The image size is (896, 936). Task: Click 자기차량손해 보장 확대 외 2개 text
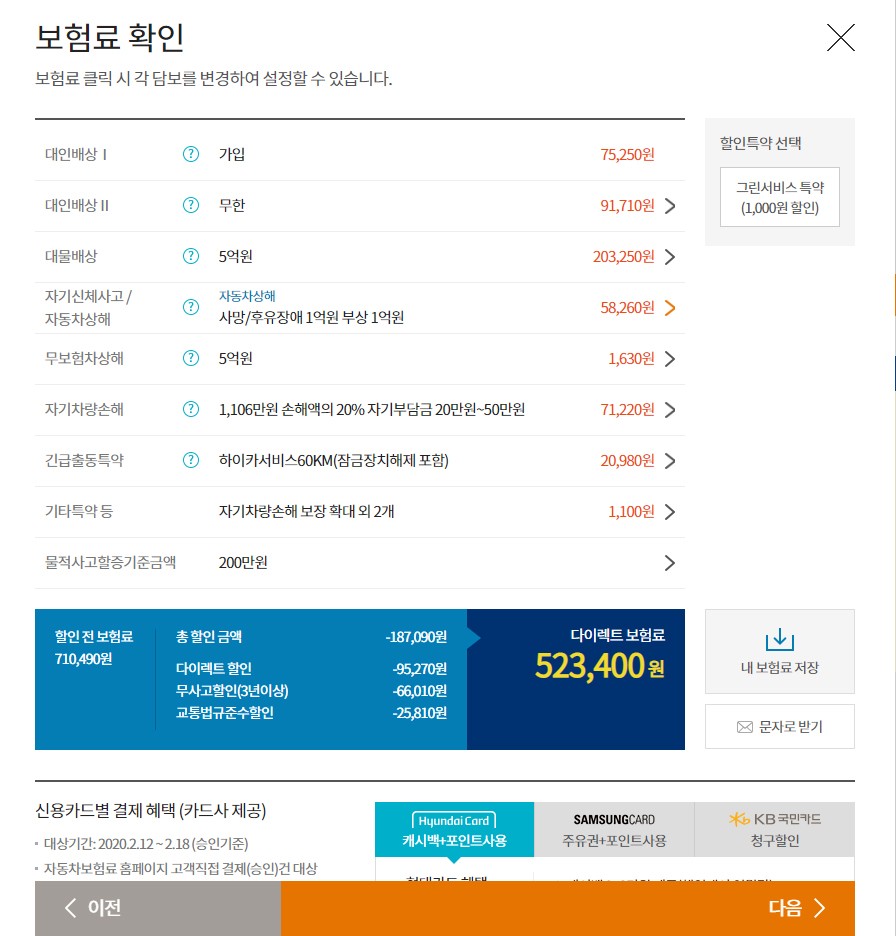306,512
